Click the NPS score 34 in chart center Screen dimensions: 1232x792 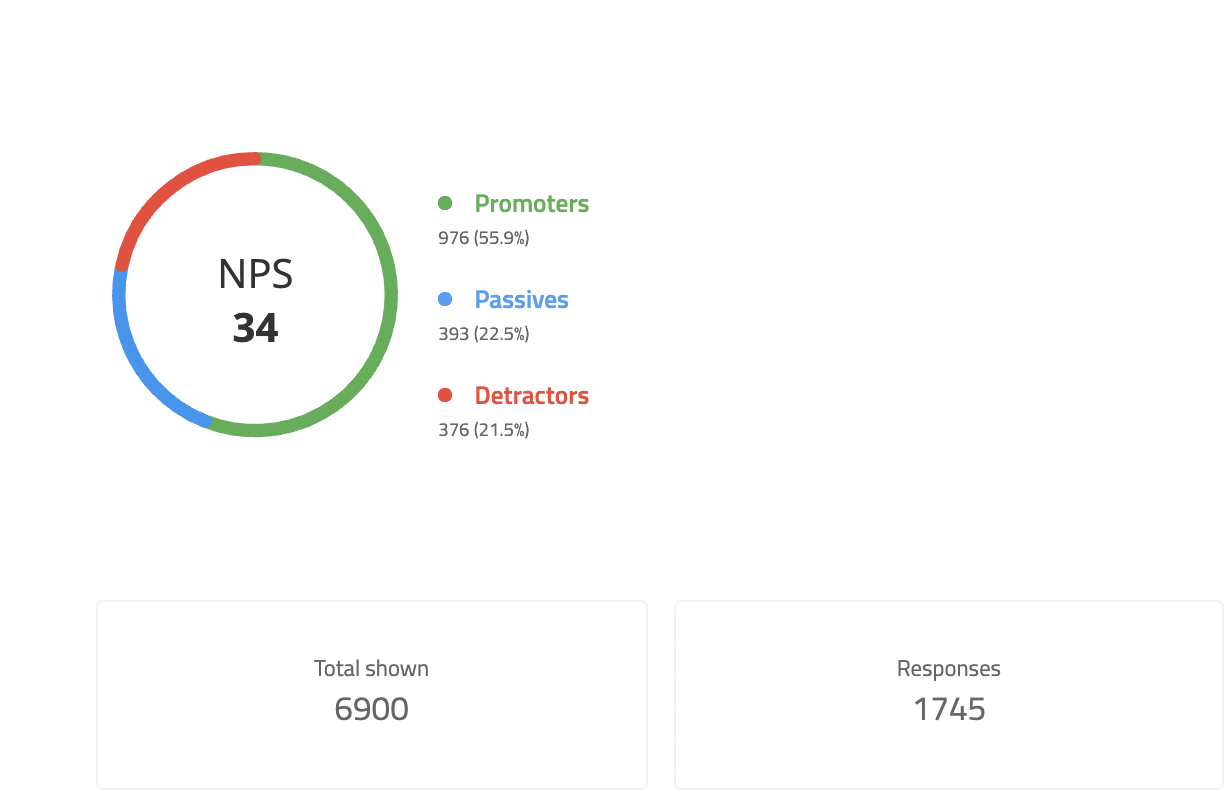coord(255,328)
